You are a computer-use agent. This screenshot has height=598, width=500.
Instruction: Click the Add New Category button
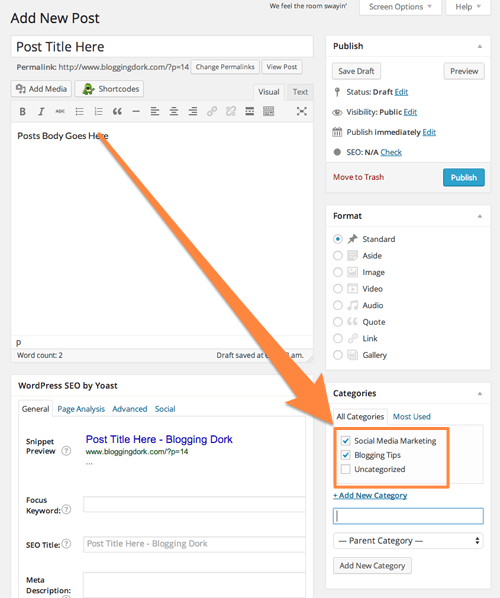point(372,566)
